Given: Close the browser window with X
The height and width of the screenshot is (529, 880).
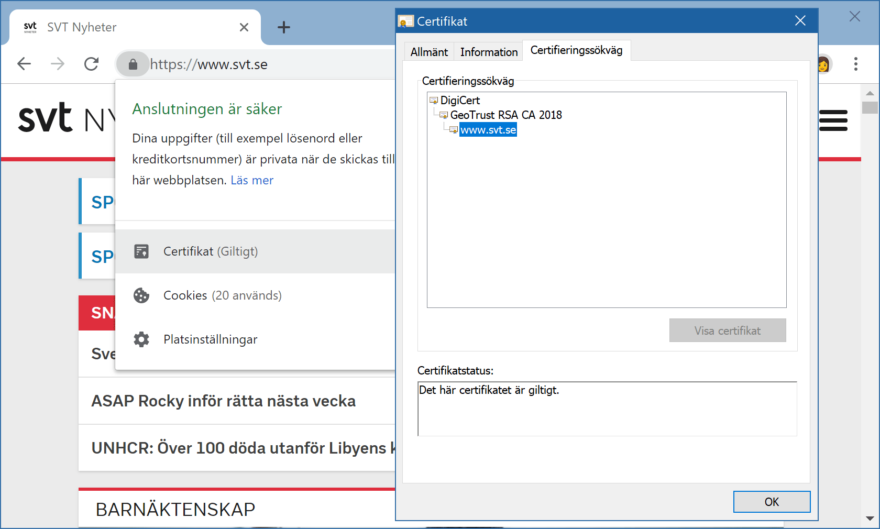Looking at the screenshot, I should coord(854,17).
